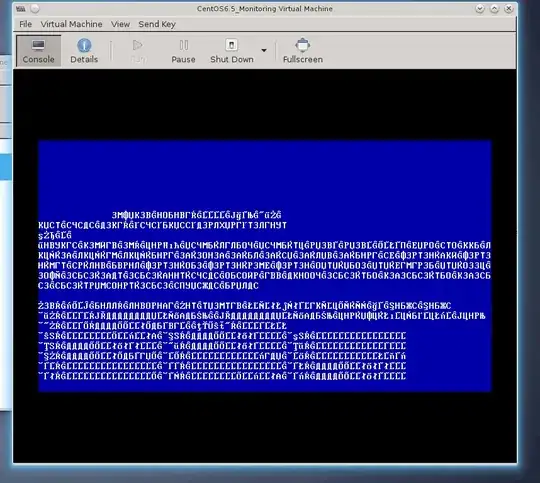The height and width of the screenshot is (483, 540).
Task: Close the Virtual Machine window
Action: tap(509, 9)
